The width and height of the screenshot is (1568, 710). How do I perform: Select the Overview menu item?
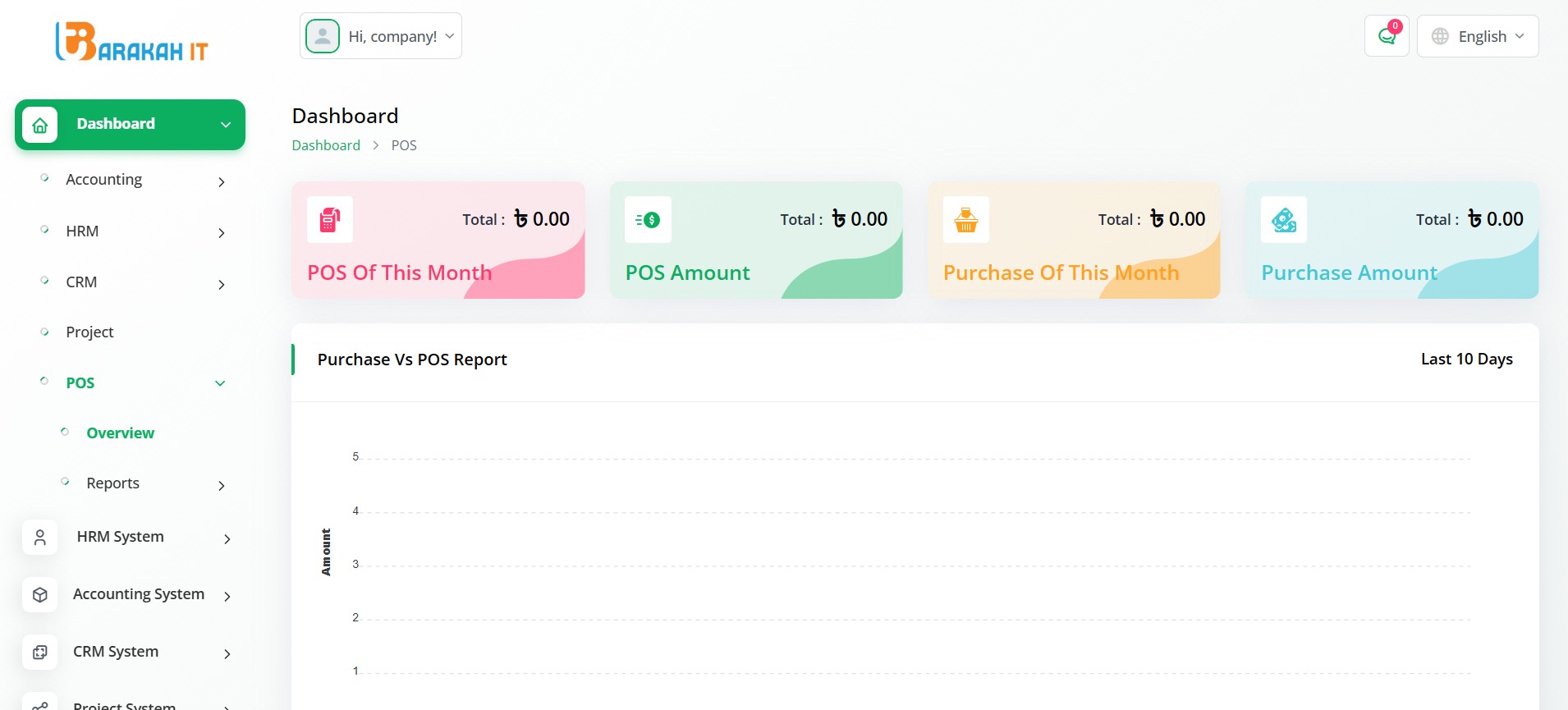(x=120, y=433)
